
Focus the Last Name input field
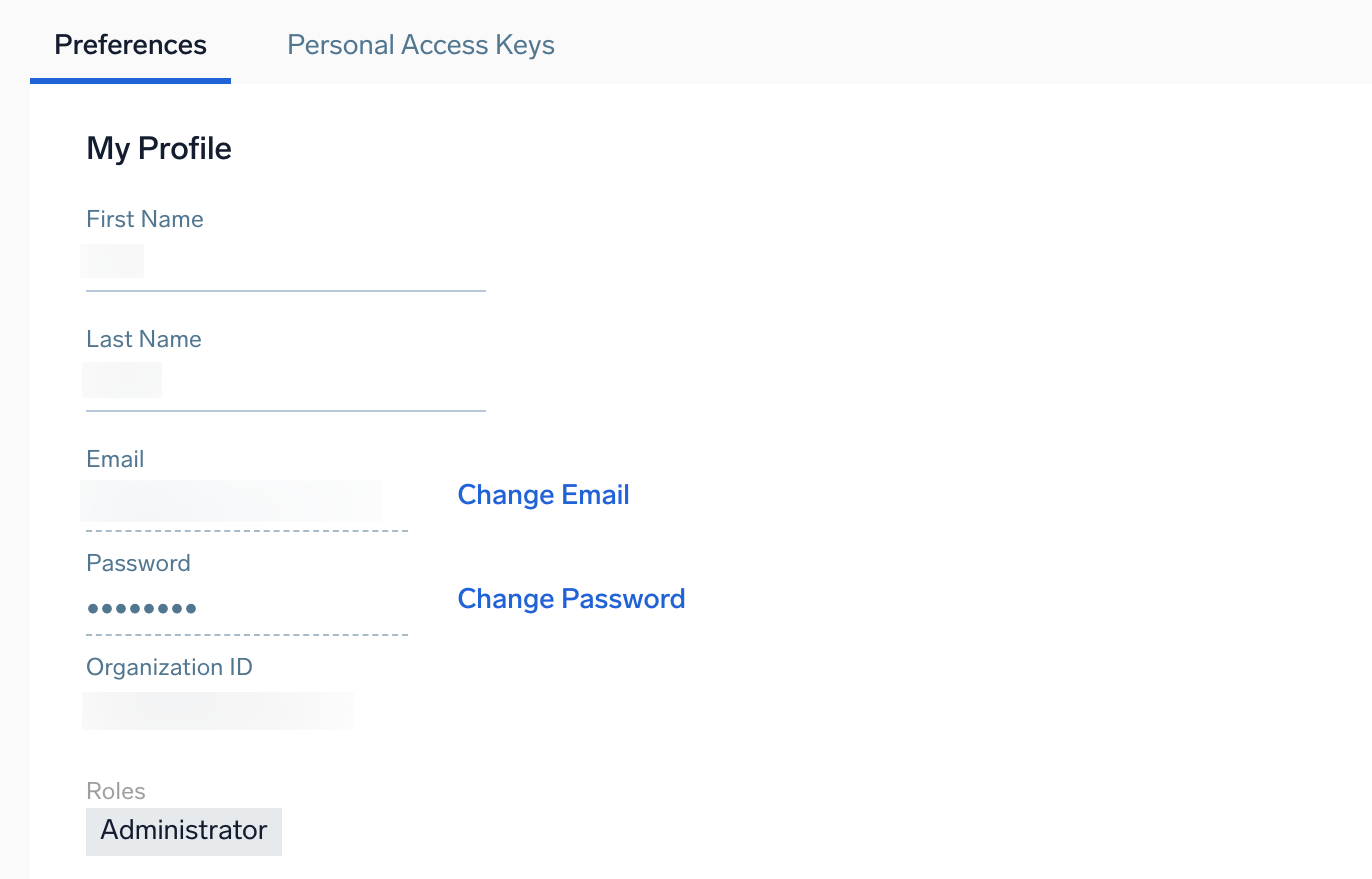(285, 381)
